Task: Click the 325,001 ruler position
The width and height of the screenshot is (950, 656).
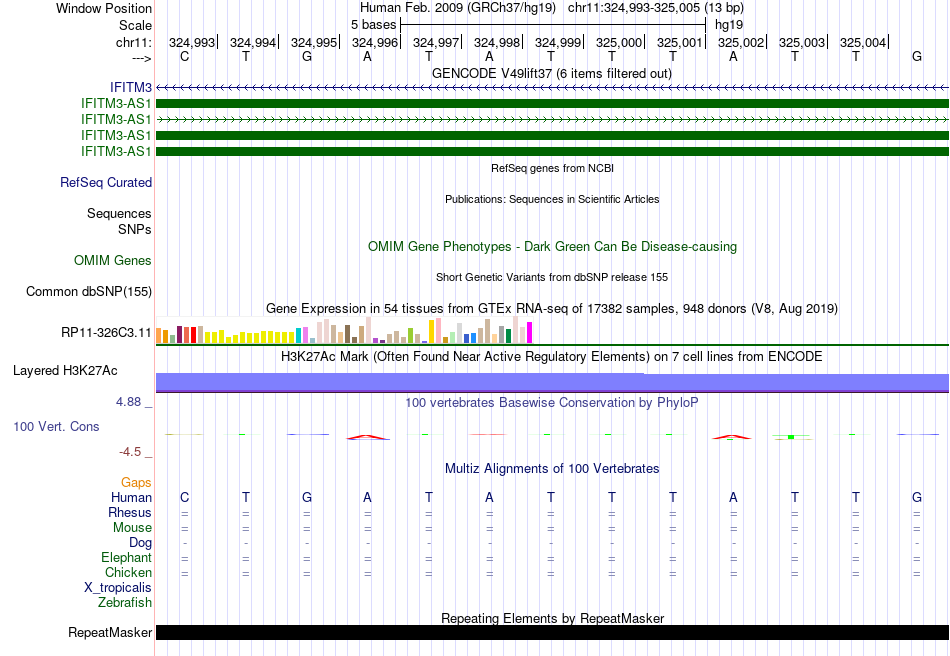Action: (x=680, y=42)
